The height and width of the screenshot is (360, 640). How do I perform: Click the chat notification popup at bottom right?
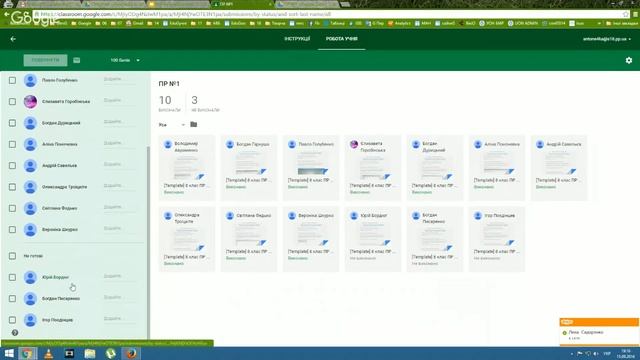click(x=599, y=331)
